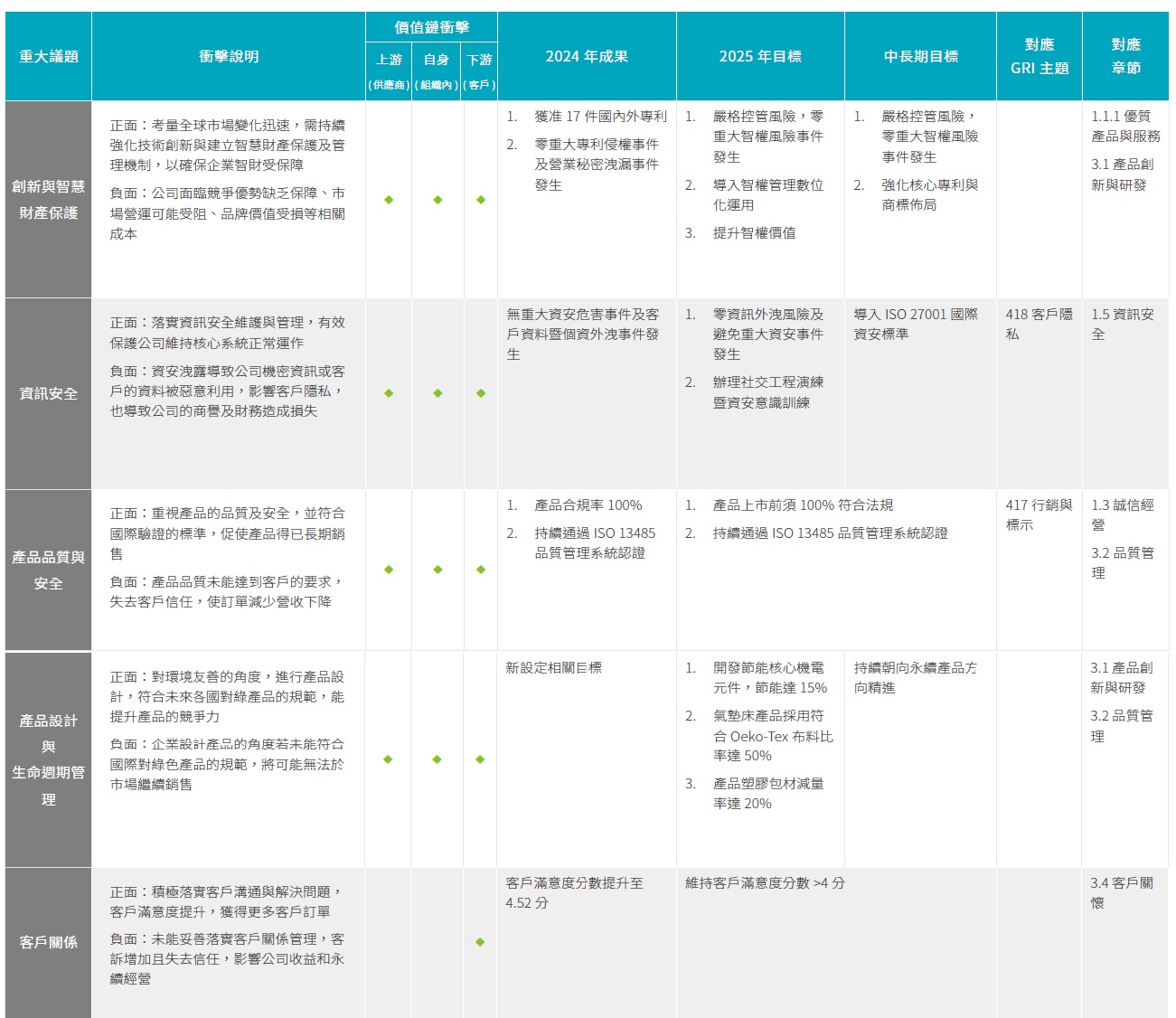Click the downstream diamond in 產品設計 row
The image size is (1176, 1018).
point(480,759)
